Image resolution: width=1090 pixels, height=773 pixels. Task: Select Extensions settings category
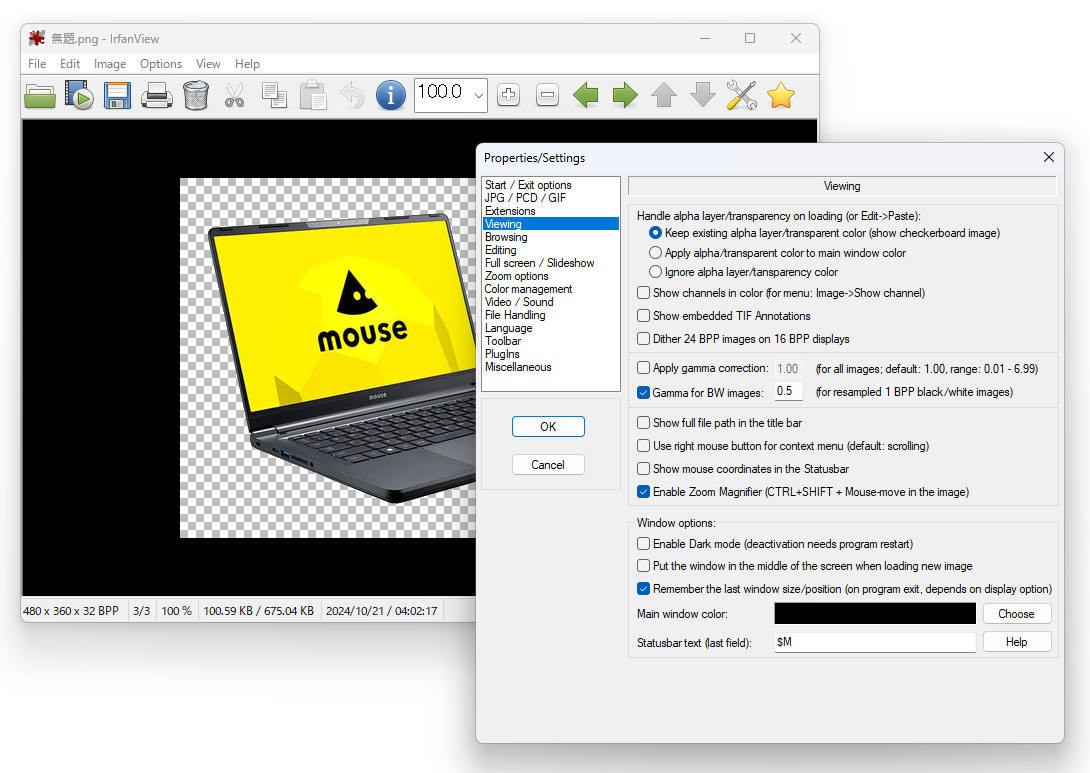click(510, 211)
